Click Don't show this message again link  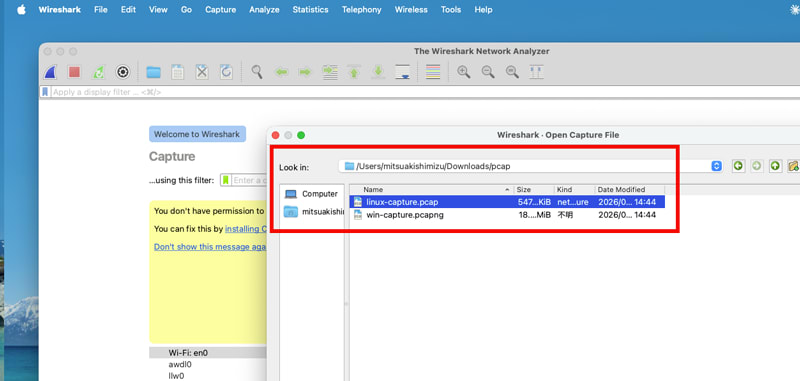tap(210, 246)
